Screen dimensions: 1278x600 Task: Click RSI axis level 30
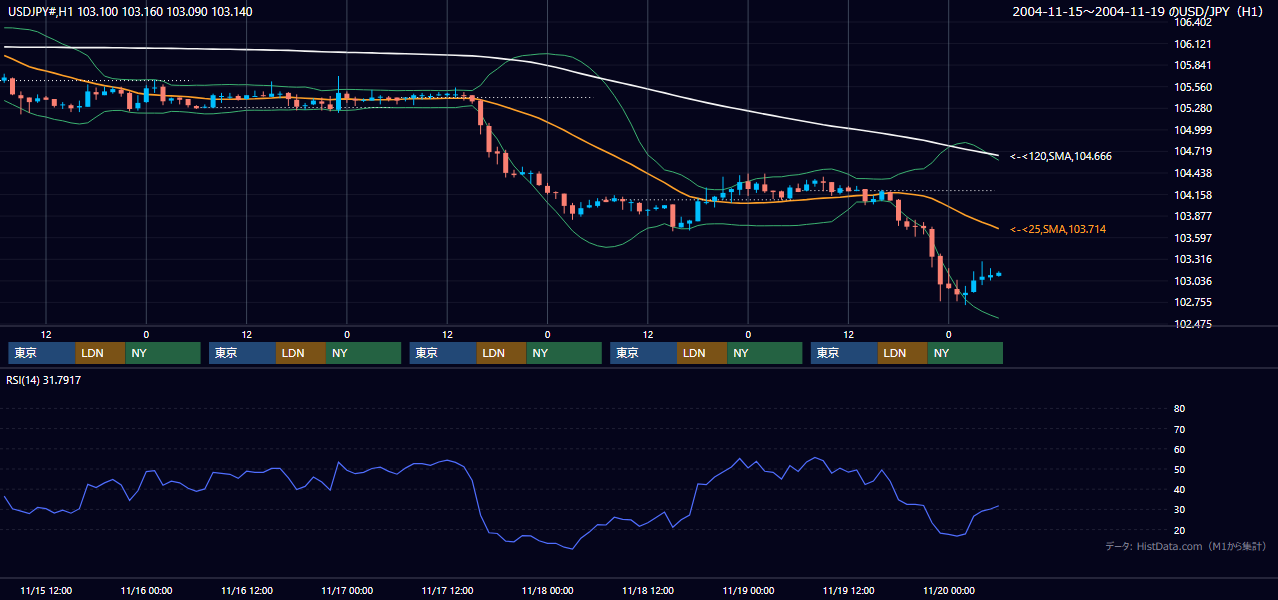pyautogui.click(x=1179, y=510)
